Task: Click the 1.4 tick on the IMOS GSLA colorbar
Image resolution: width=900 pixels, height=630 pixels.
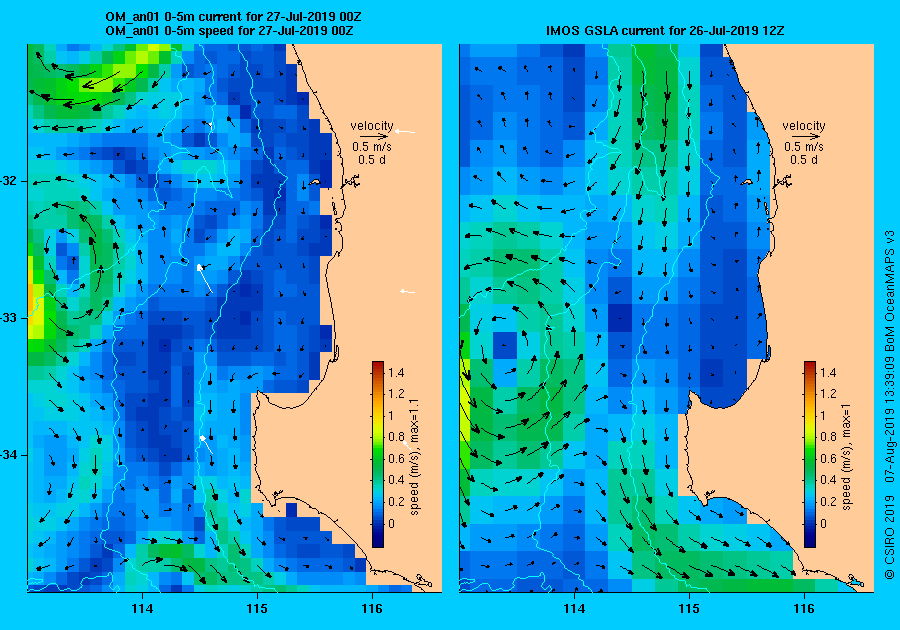Action: click(x=828, y=372)
